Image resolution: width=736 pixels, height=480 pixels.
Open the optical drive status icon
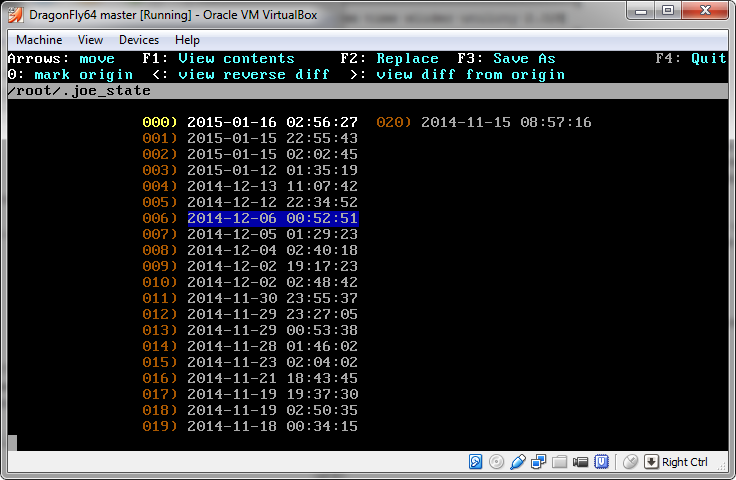click(x=497, y=462)
